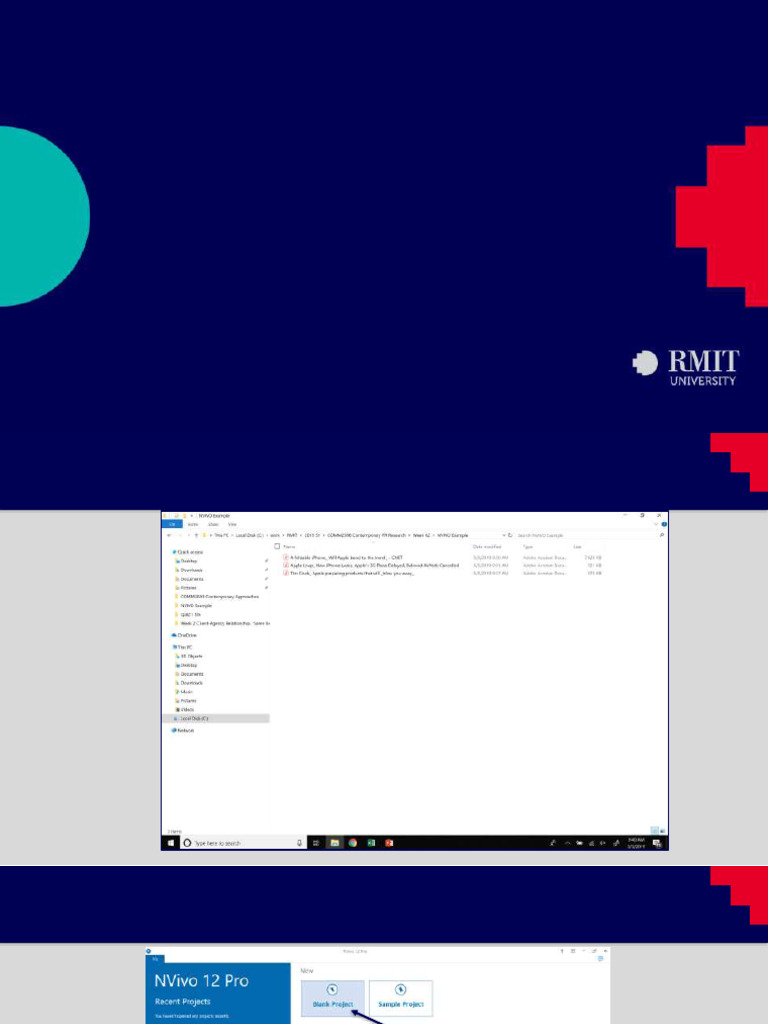Open the address bar history dropdown

coord(503,536)
